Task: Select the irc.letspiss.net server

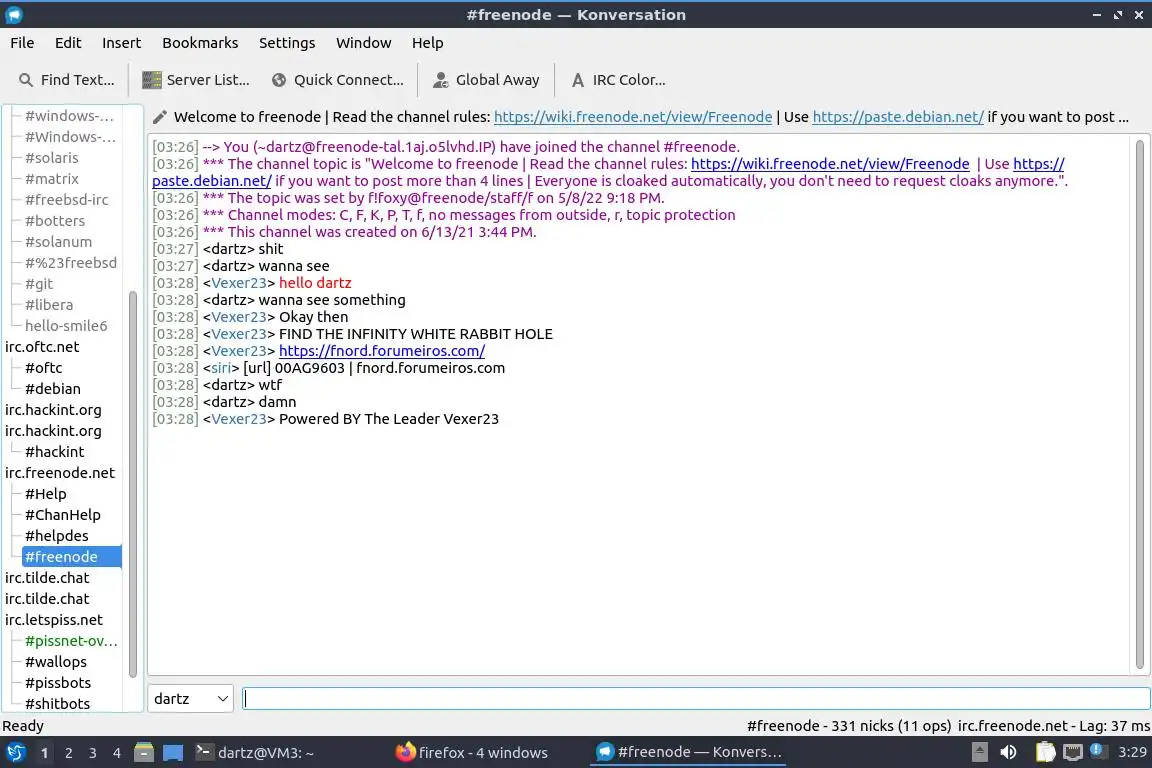Action: 54,620
